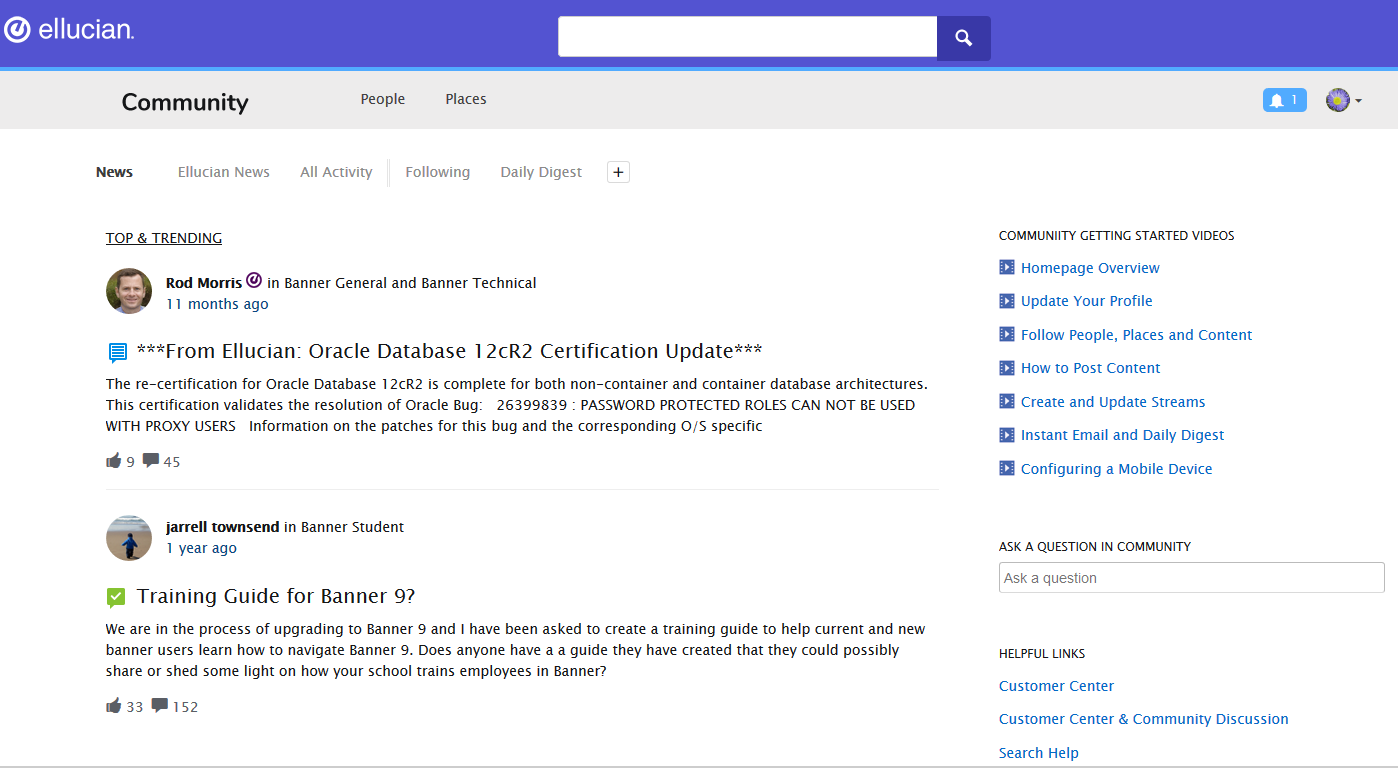Open Homepage Overview video link
This screenshot has height=768, width=1398.
pyautogui.click(x=1090, y=268)
